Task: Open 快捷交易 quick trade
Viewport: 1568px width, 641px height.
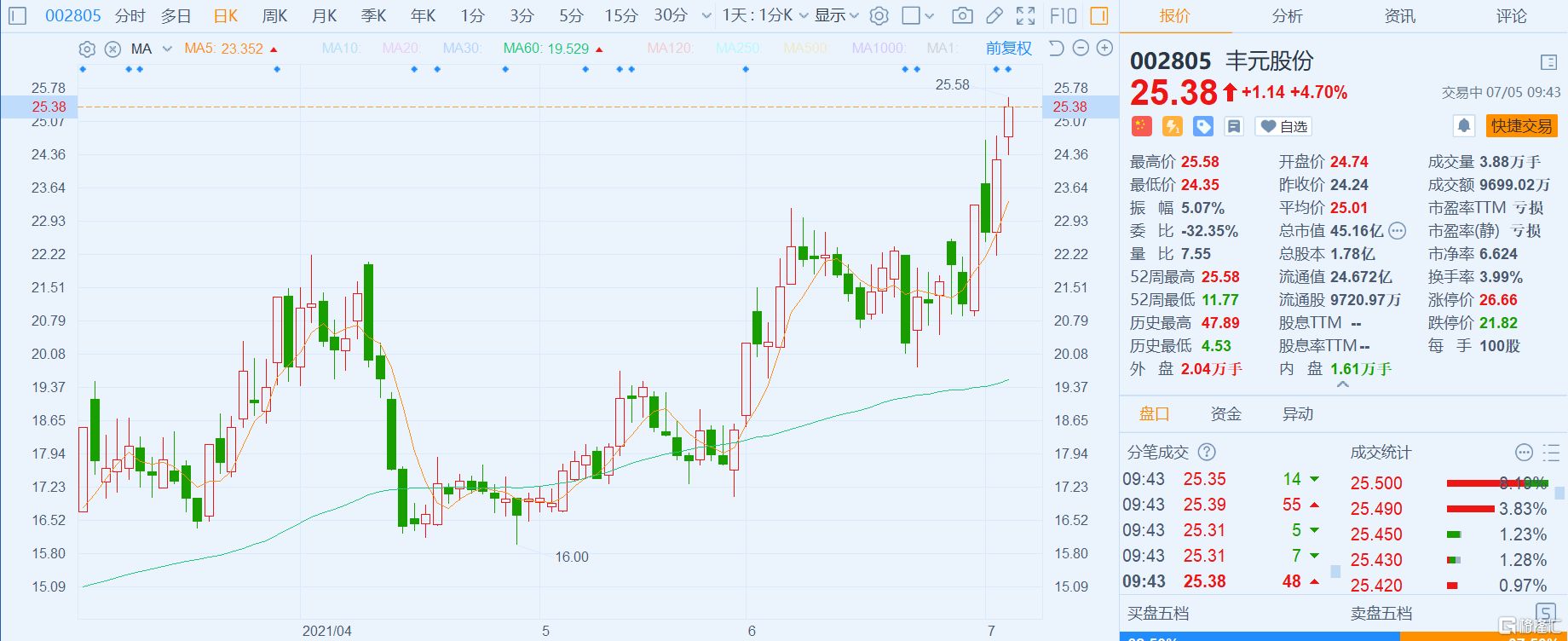Action: pyautogui.click(x=1522, y=126)
